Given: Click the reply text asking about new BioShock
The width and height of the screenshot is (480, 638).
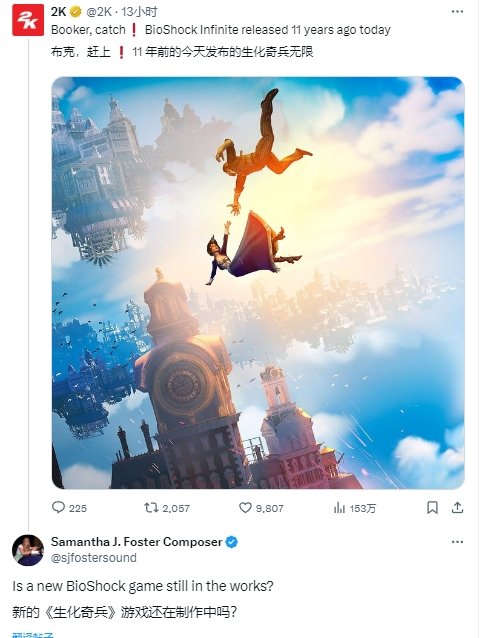Looking at the screenshot, I should tap(143, 586).
